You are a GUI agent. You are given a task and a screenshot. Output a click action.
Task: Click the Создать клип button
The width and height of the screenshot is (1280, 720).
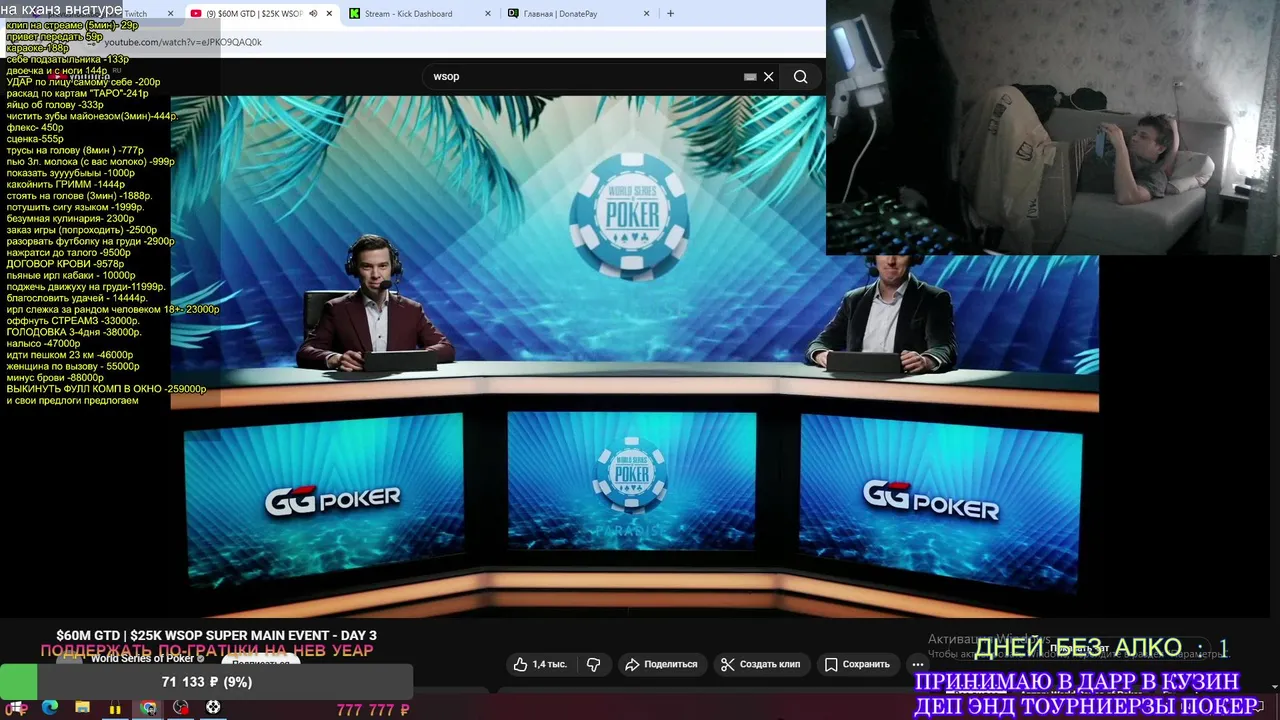point(761,664)
